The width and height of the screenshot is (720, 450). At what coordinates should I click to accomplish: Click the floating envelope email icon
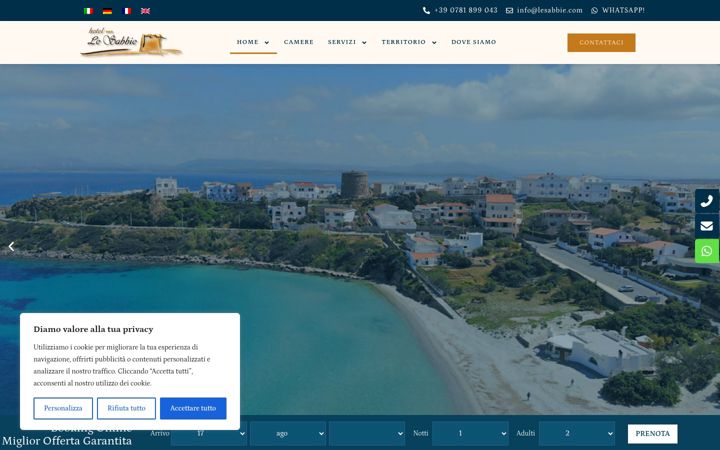707,226
